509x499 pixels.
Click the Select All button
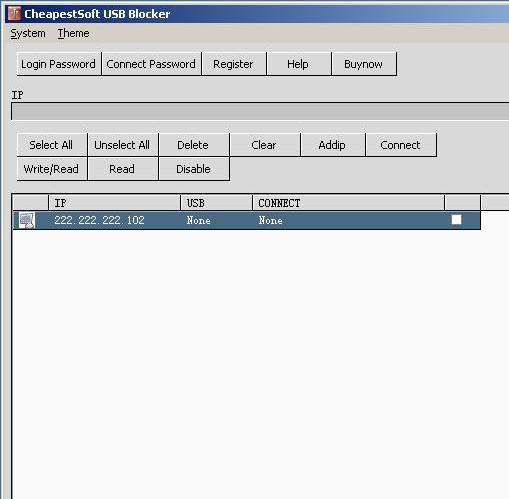(51, 145)
